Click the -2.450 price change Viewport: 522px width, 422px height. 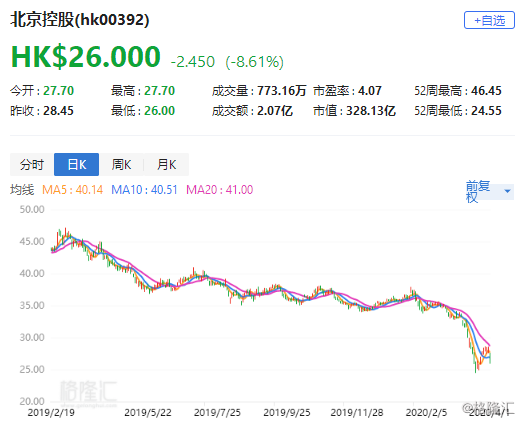[x=193, y=62]
